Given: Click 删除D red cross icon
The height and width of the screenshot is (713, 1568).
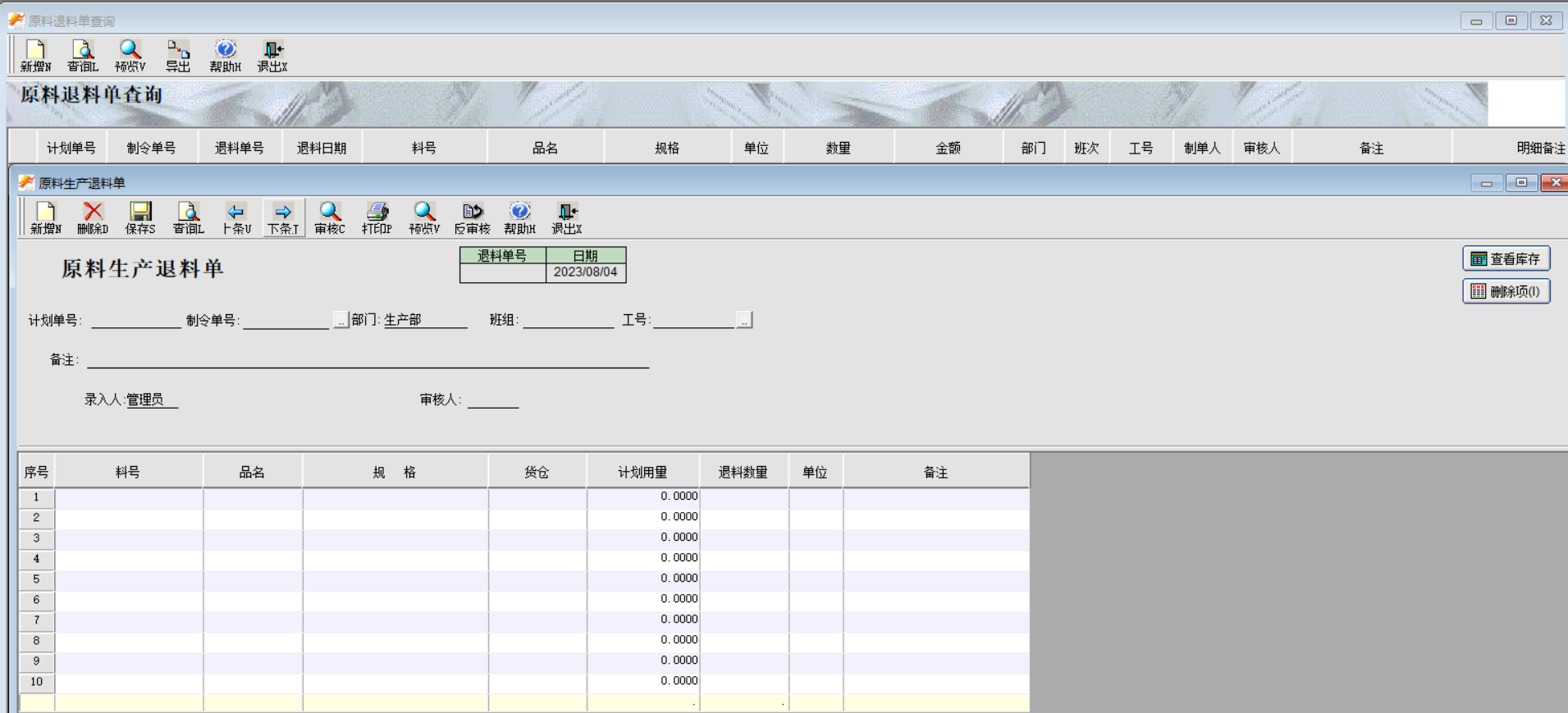Looking at the screenshot, I should point(93,218).
